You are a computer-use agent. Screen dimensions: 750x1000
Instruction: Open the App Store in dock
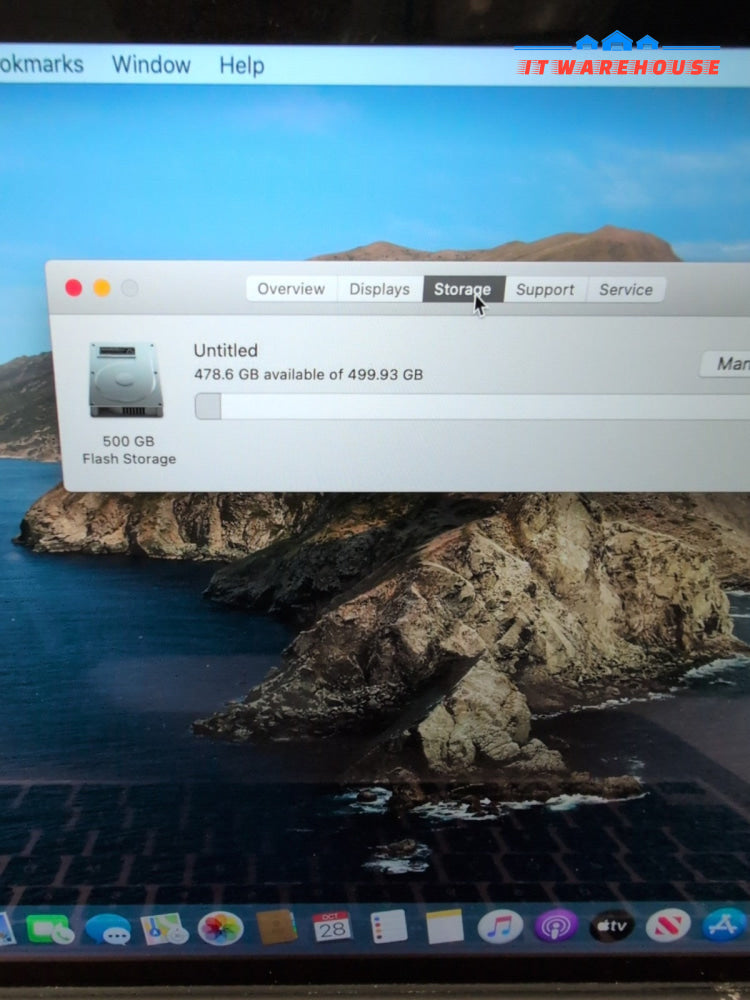click(724, 924)
